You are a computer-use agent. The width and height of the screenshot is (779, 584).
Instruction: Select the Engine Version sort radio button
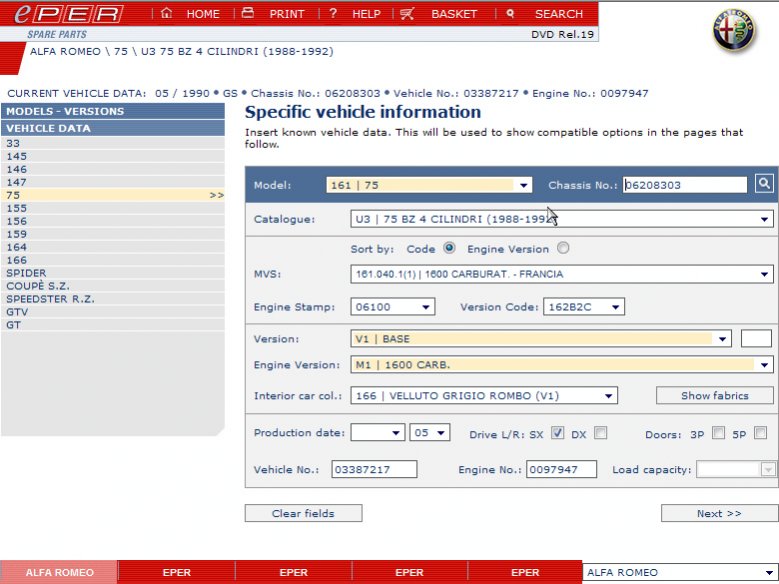(563, 249)
